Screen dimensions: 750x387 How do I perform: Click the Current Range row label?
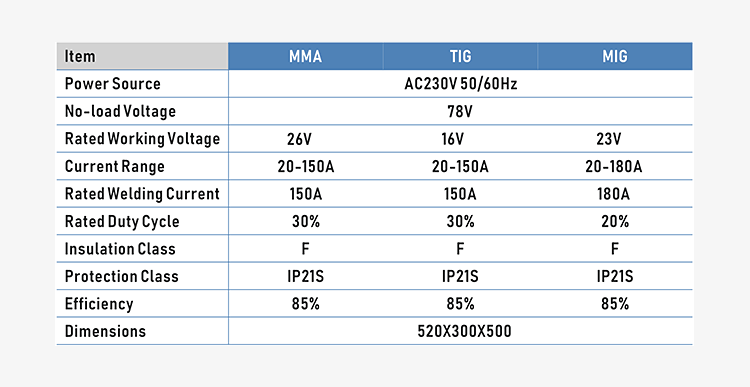tap(114, 166)
